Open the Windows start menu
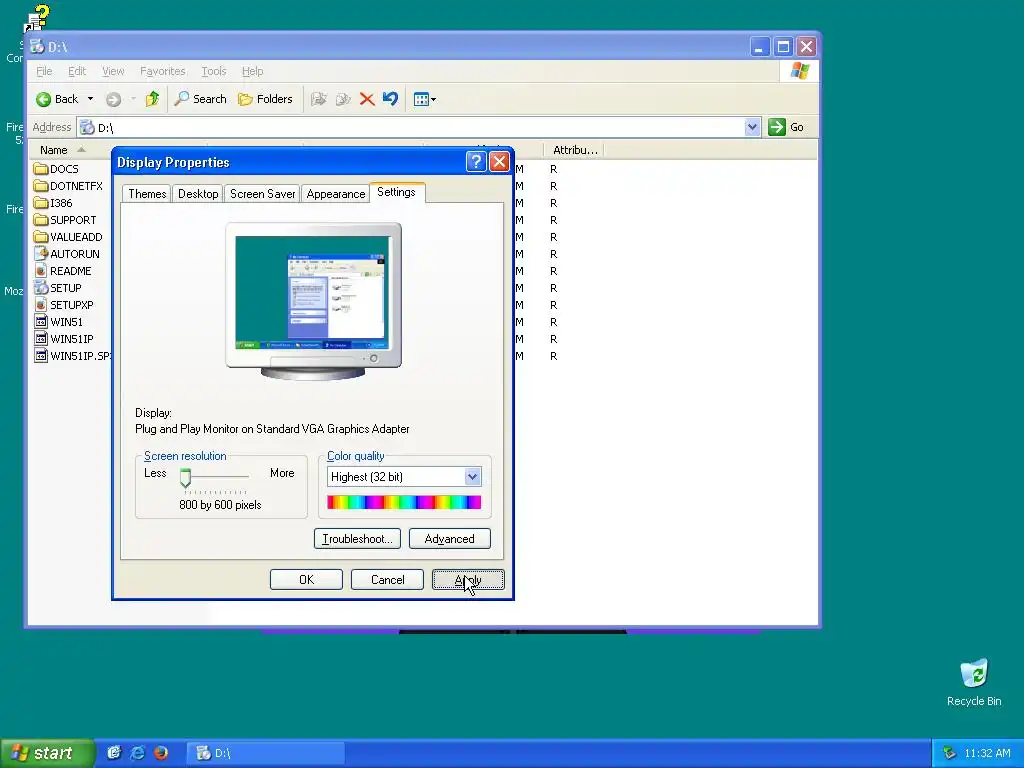 46,753
